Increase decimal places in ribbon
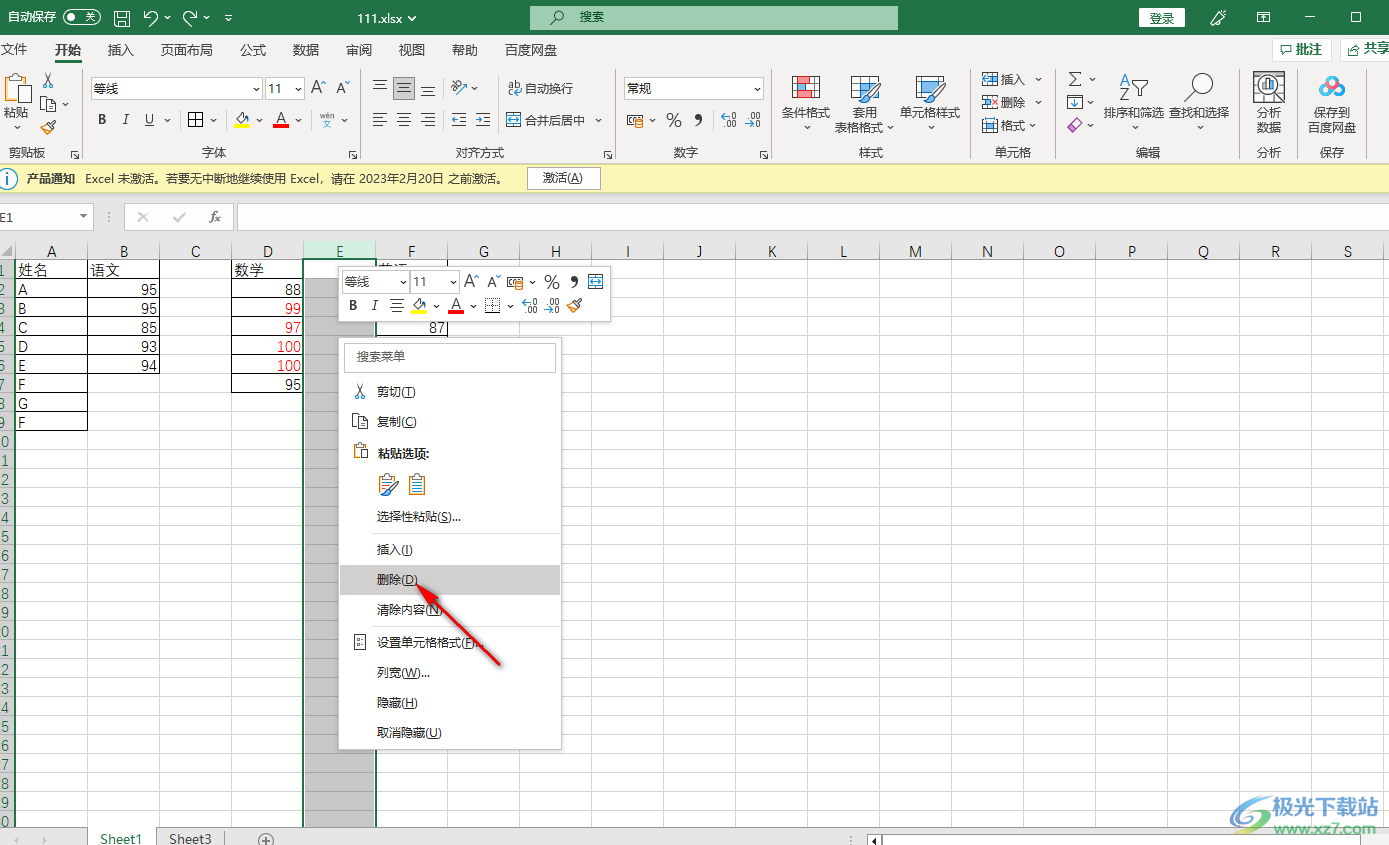The height and width of the screenshot is (845, 1389). 728,120
